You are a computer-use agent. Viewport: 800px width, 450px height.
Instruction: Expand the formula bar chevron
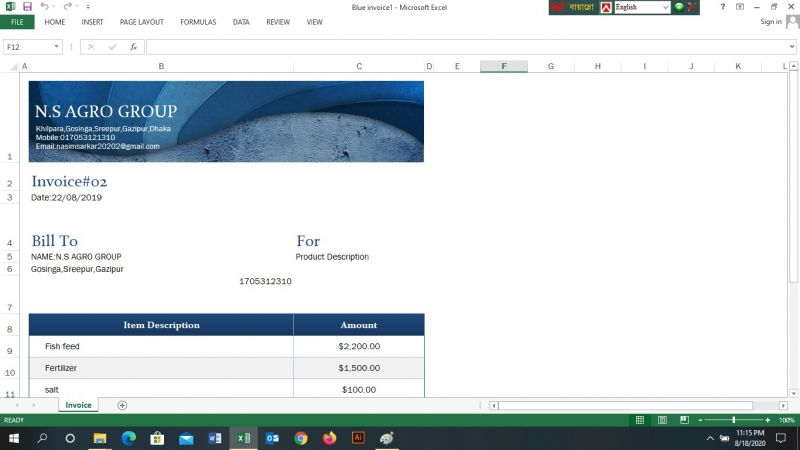[x=792, y=47]
